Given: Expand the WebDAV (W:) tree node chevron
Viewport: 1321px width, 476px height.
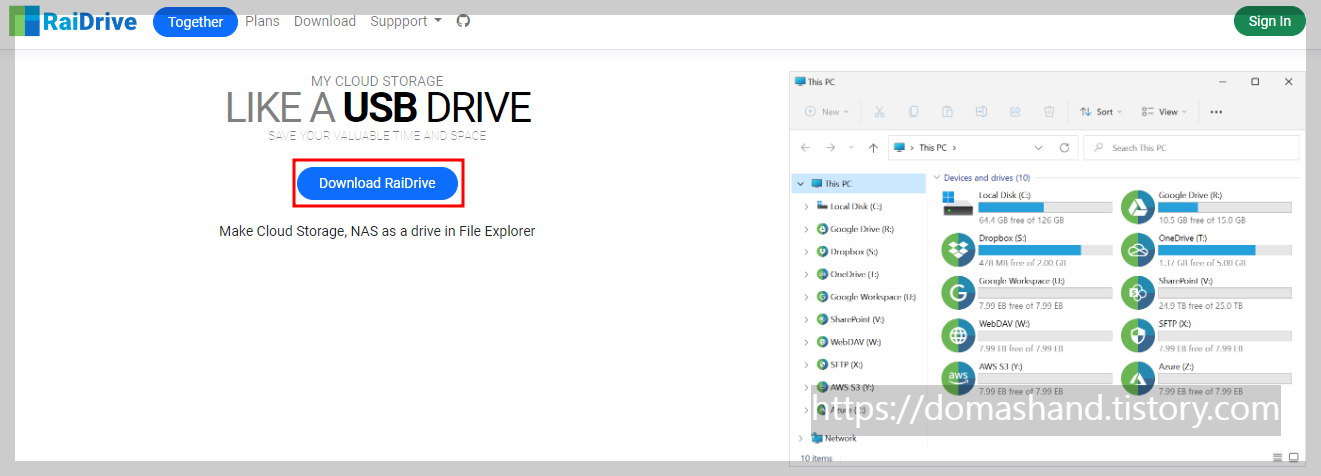Looking at the screenshot, I should pos(806,342).
